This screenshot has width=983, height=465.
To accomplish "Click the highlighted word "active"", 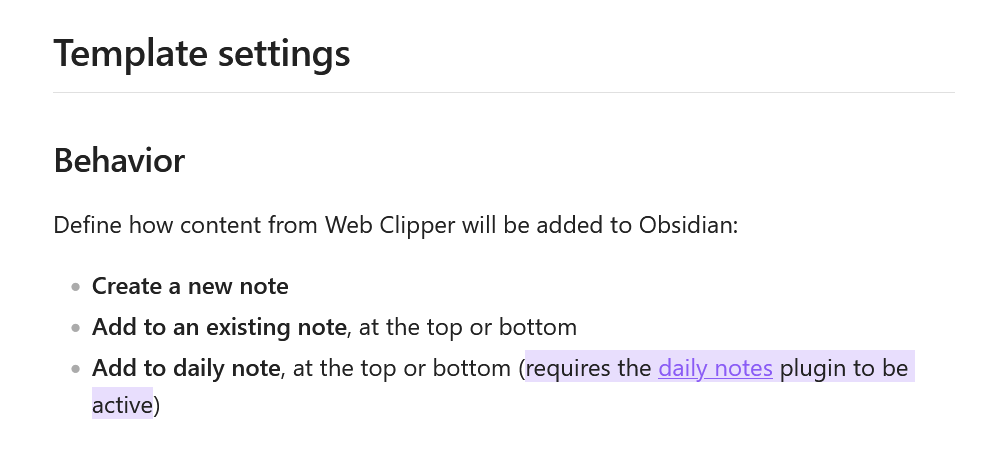I will (x=122, y=405).
